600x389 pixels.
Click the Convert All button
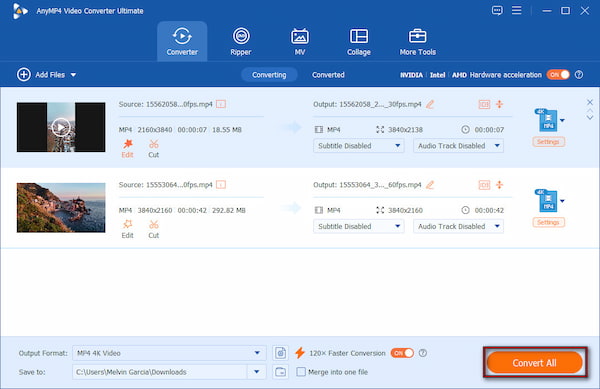[535, 363]
